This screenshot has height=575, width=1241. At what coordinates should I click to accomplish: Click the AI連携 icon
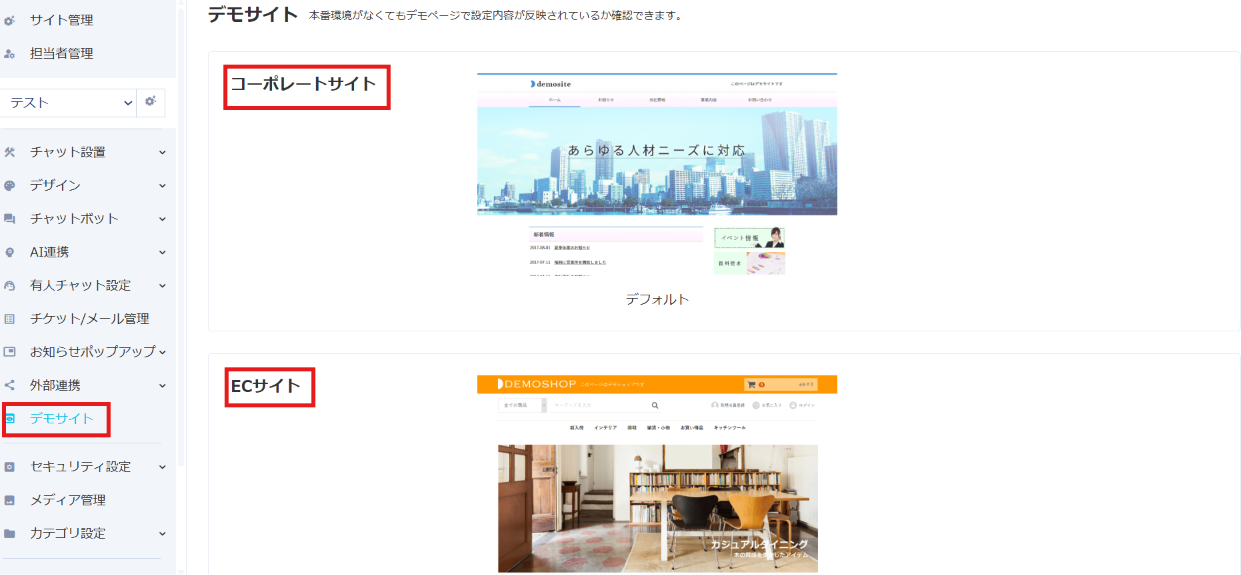click(10, 252)
